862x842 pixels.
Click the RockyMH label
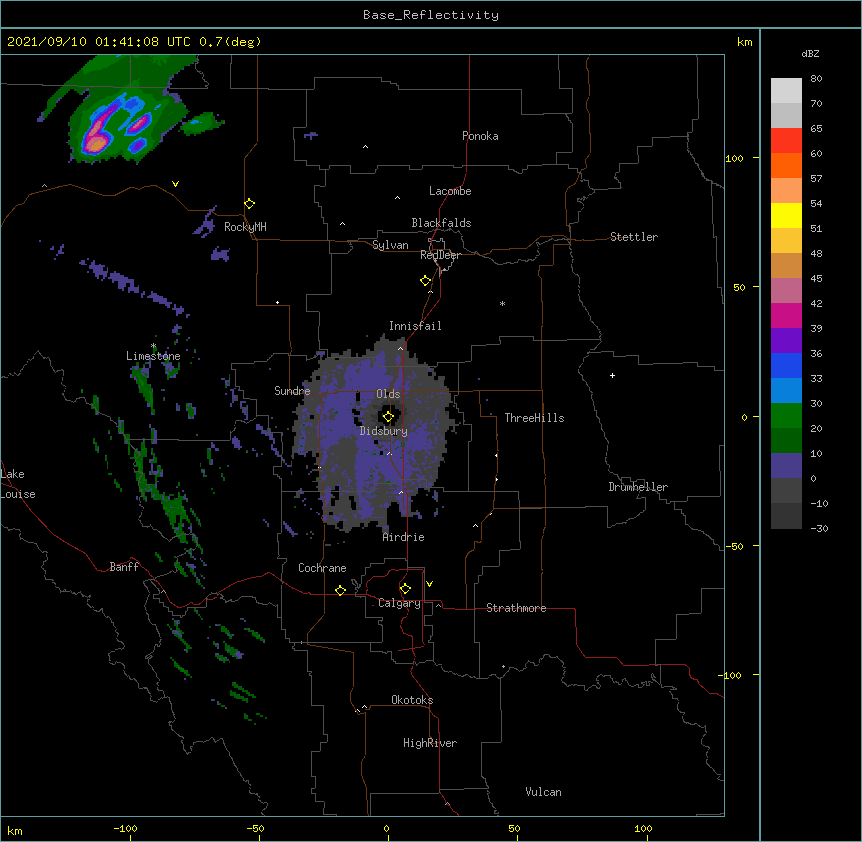(245, 227)
